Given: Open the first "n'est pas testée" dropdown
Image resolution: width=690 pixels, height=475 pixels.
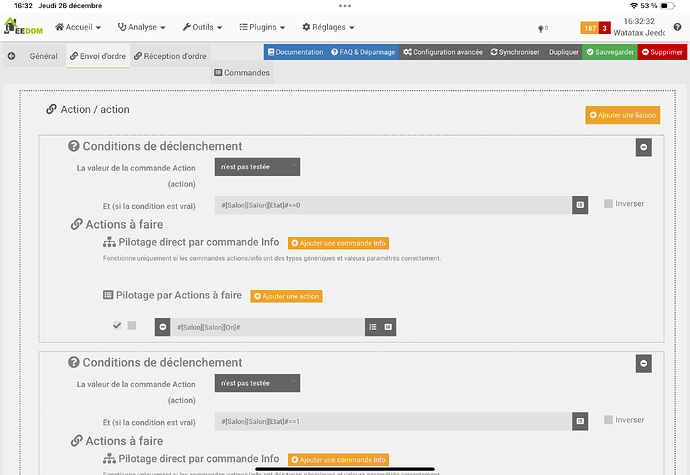Looking at the screenshot, I should click(x=257, y=167).
